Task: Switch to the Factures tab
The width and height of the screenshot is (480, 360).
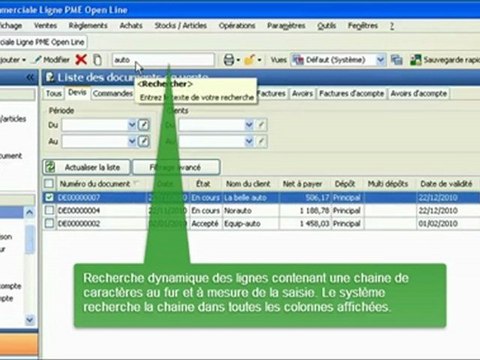Action: (x=272, y=94)
